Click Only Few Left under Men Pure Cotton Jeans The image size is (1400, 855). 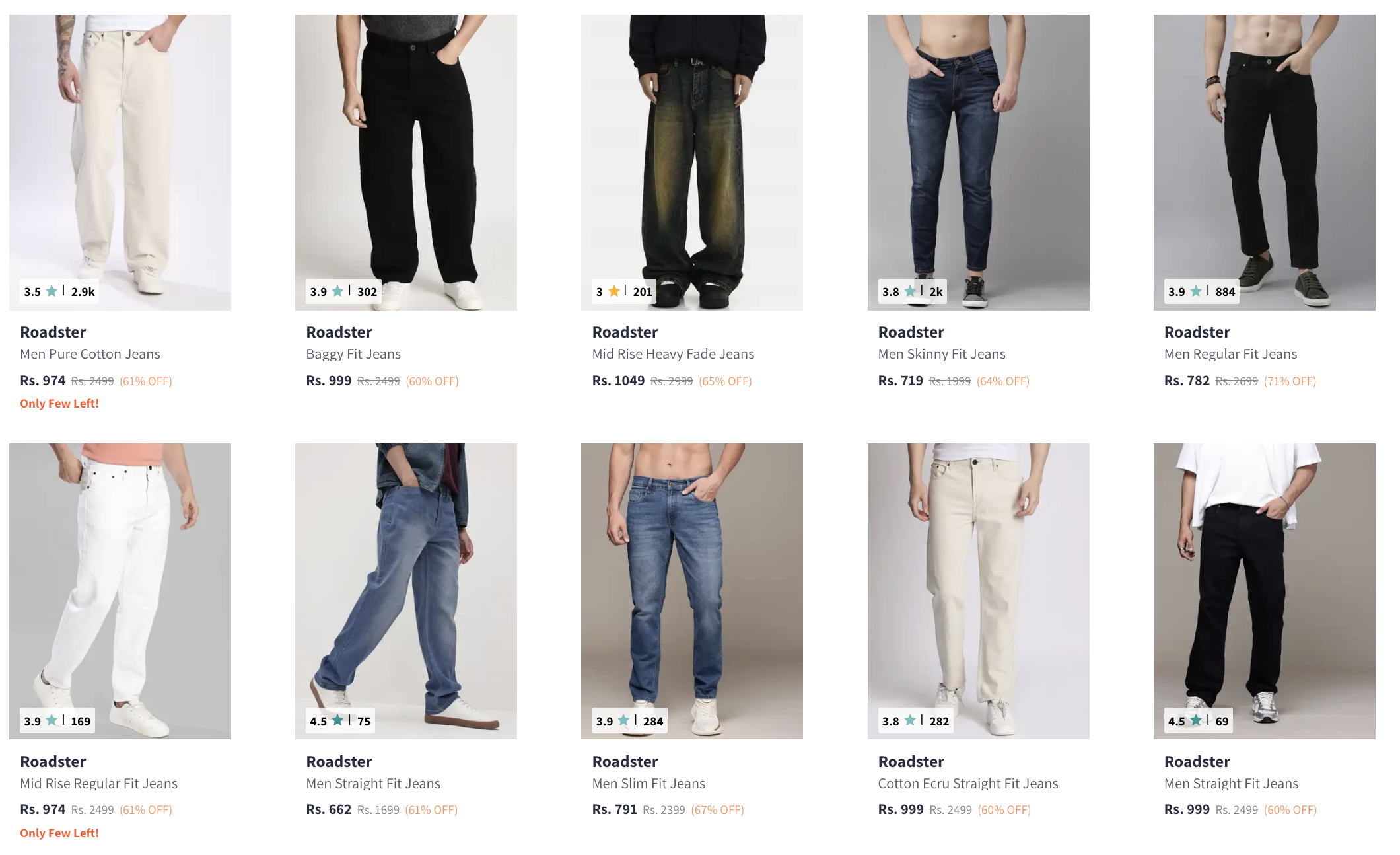point(59,404)
